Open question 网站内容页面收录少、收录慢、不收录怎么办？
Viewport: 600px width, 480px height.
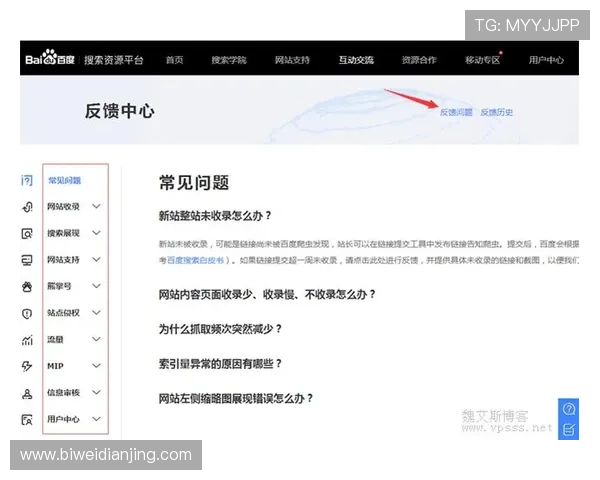click(x=267, y=295)
